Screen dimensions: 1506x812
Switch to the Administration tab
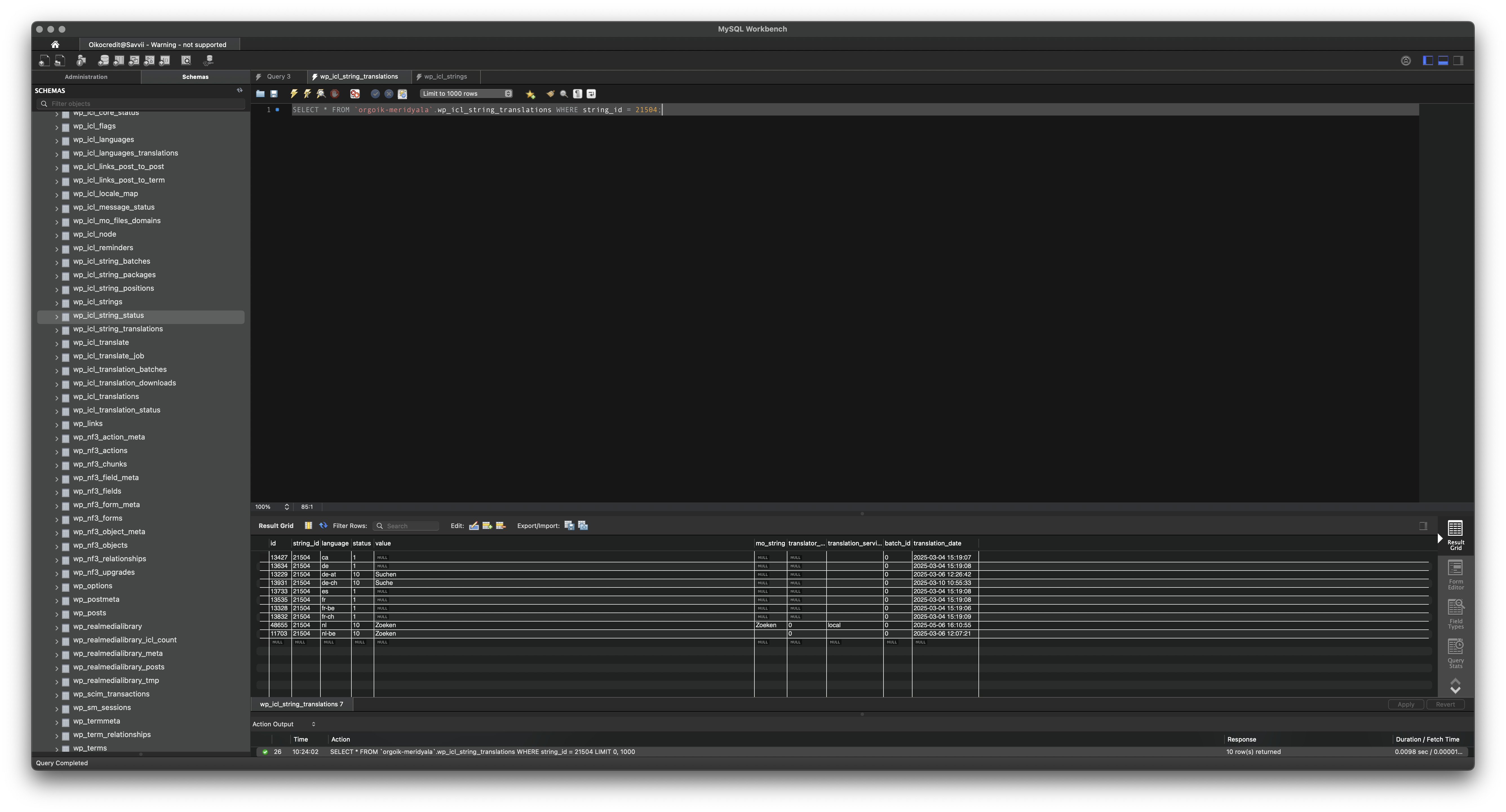86,77
